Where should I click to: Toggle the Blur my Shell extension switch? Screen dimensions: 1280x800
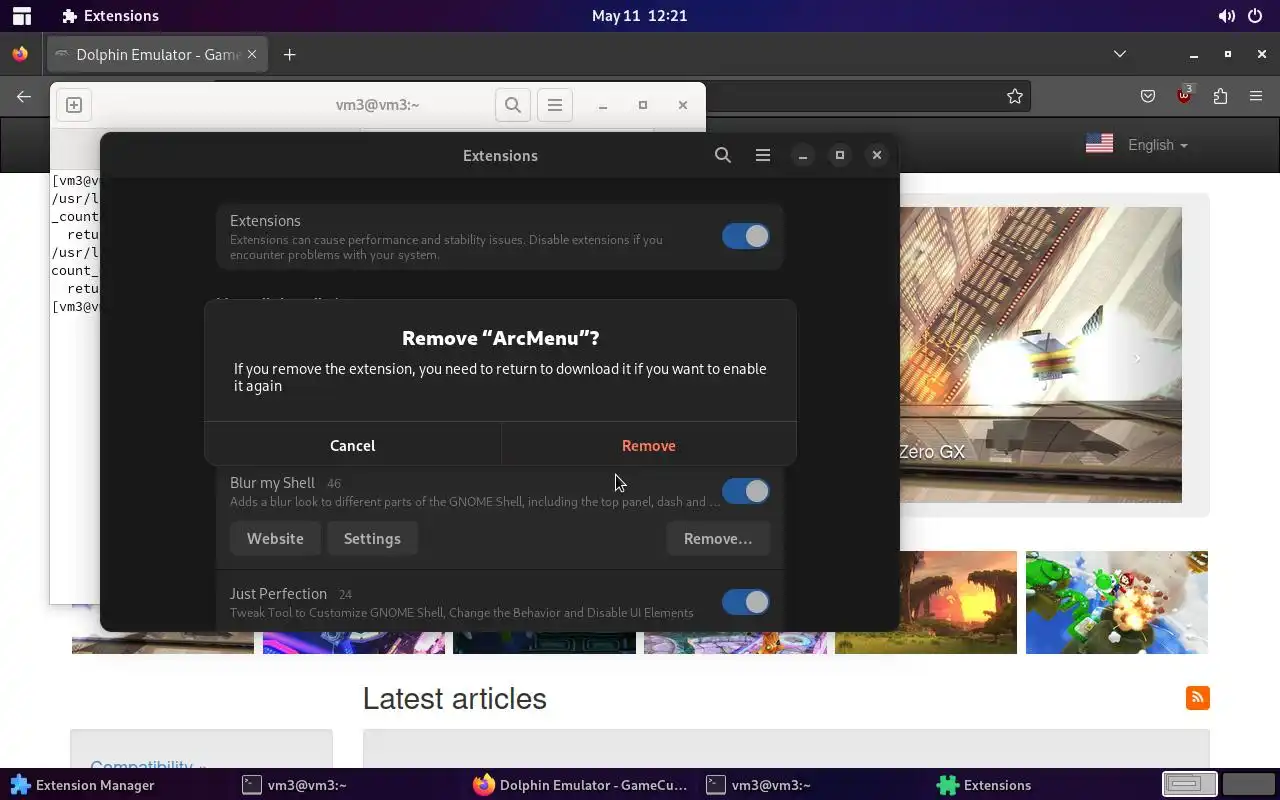(746, 491)
